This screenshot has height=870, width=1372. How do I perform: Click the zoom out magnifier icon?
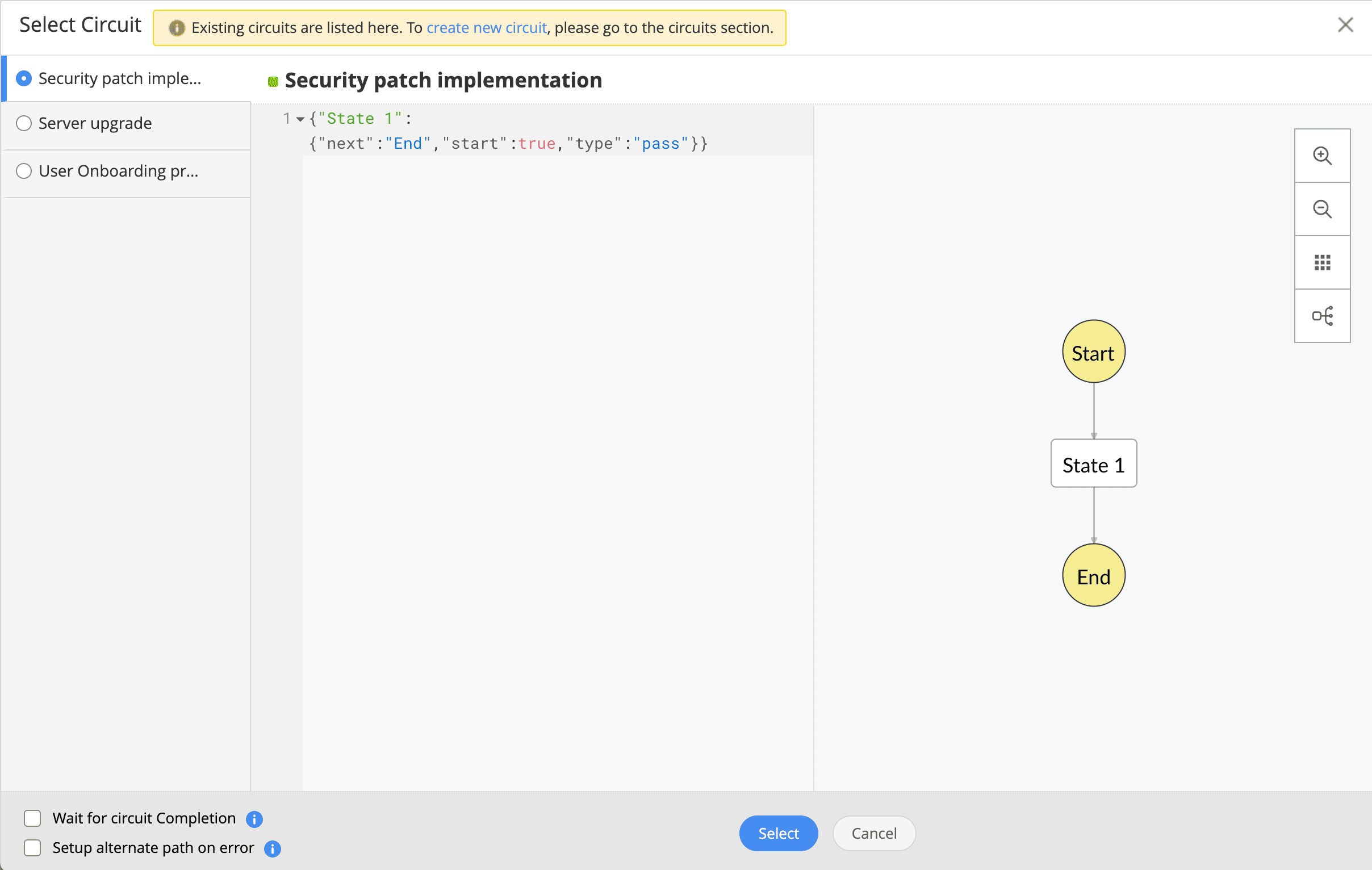coord(1322,209)
